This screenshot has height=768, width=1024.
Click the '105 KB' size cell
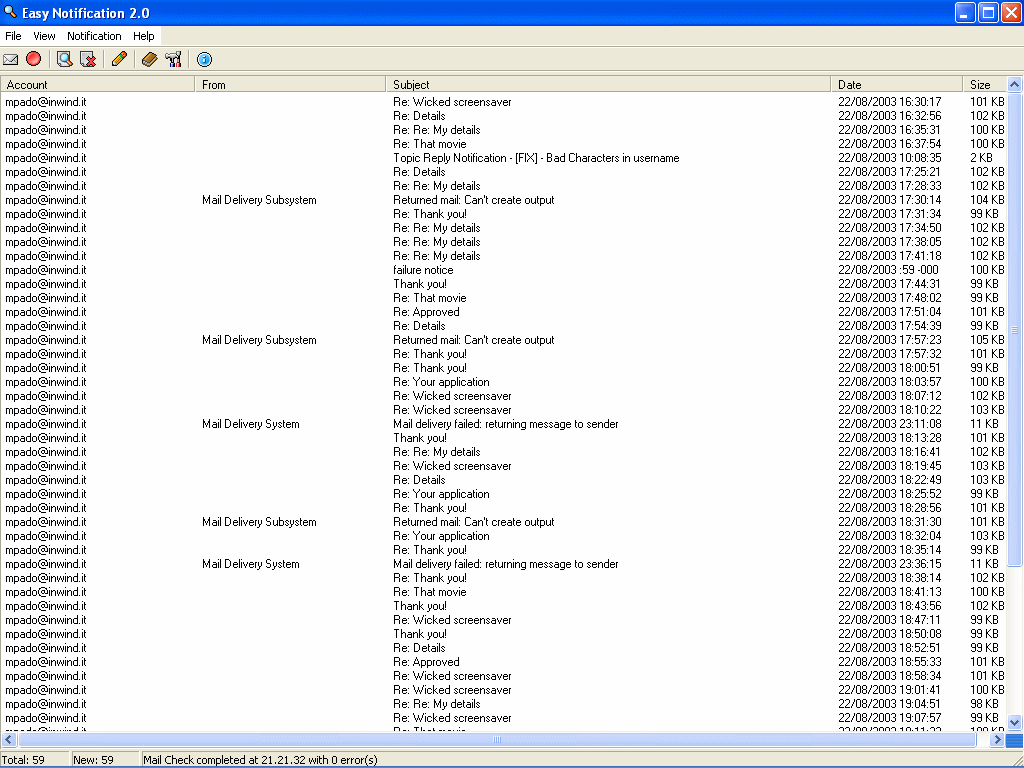987,340
